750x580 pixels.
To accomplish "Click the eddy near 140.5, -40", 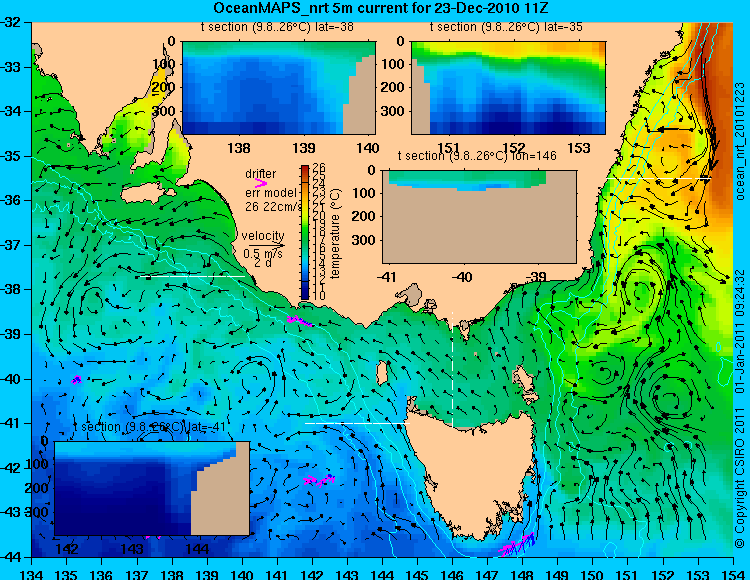I will (x=255, y=380).
